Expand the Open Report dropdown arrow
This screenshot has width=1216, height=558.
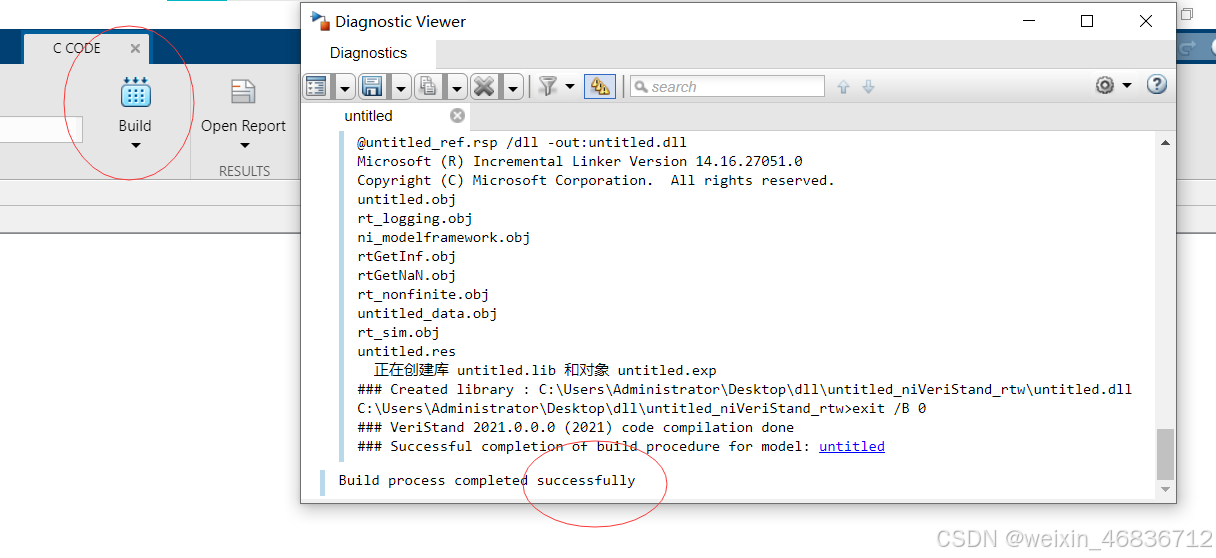click(243, 146)
